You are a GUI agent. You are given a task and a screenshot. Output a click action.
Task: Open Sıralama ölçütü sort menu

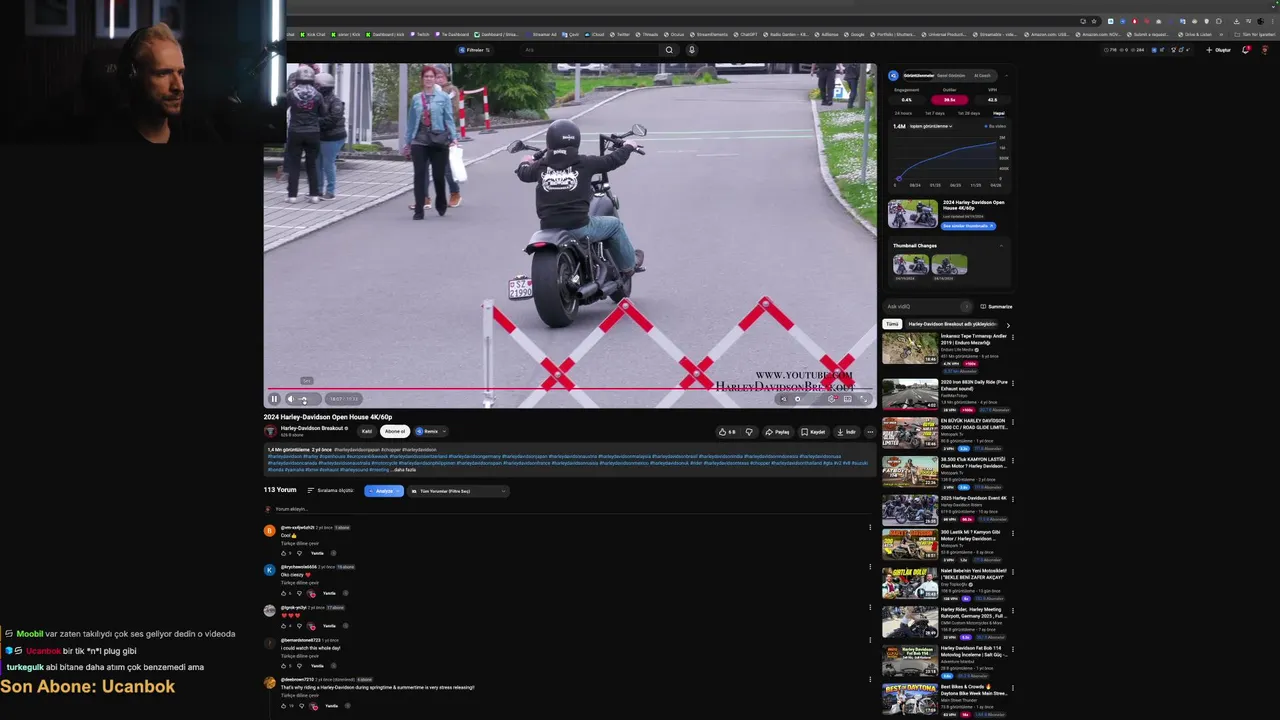[330, 491]
